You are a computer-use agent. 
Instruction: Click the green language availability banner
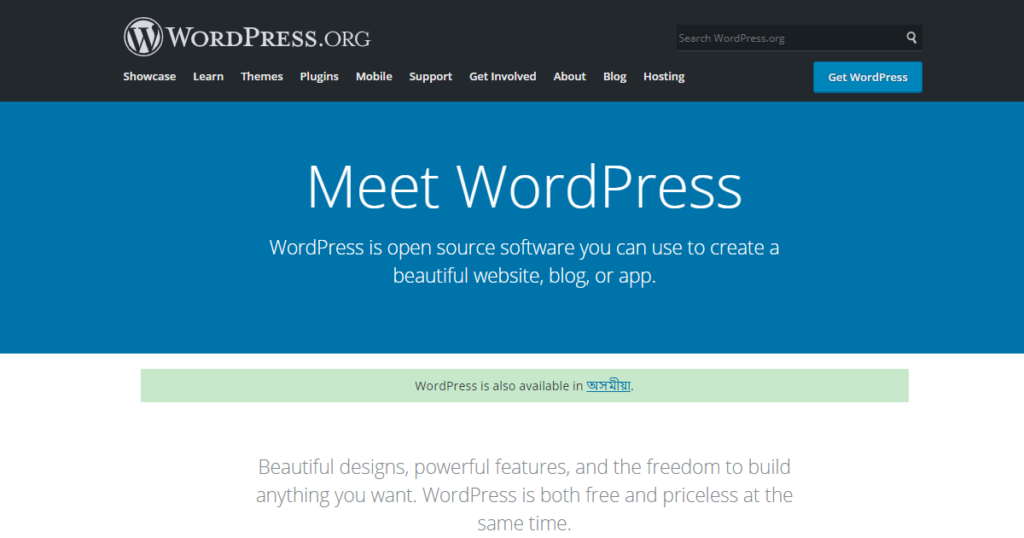[x=300, y=386]
